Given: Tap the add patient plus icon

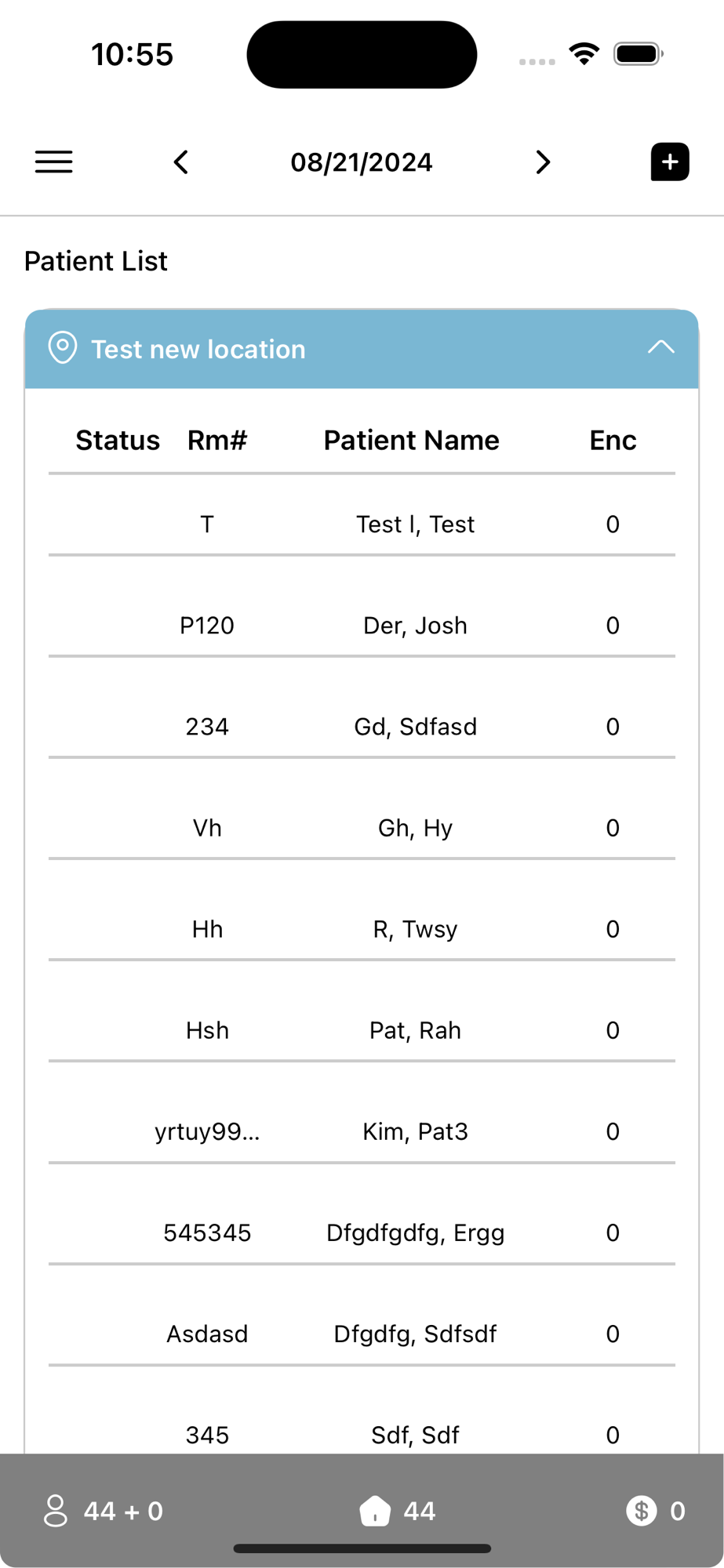Looking at the screenshot, I should [669, 162].
